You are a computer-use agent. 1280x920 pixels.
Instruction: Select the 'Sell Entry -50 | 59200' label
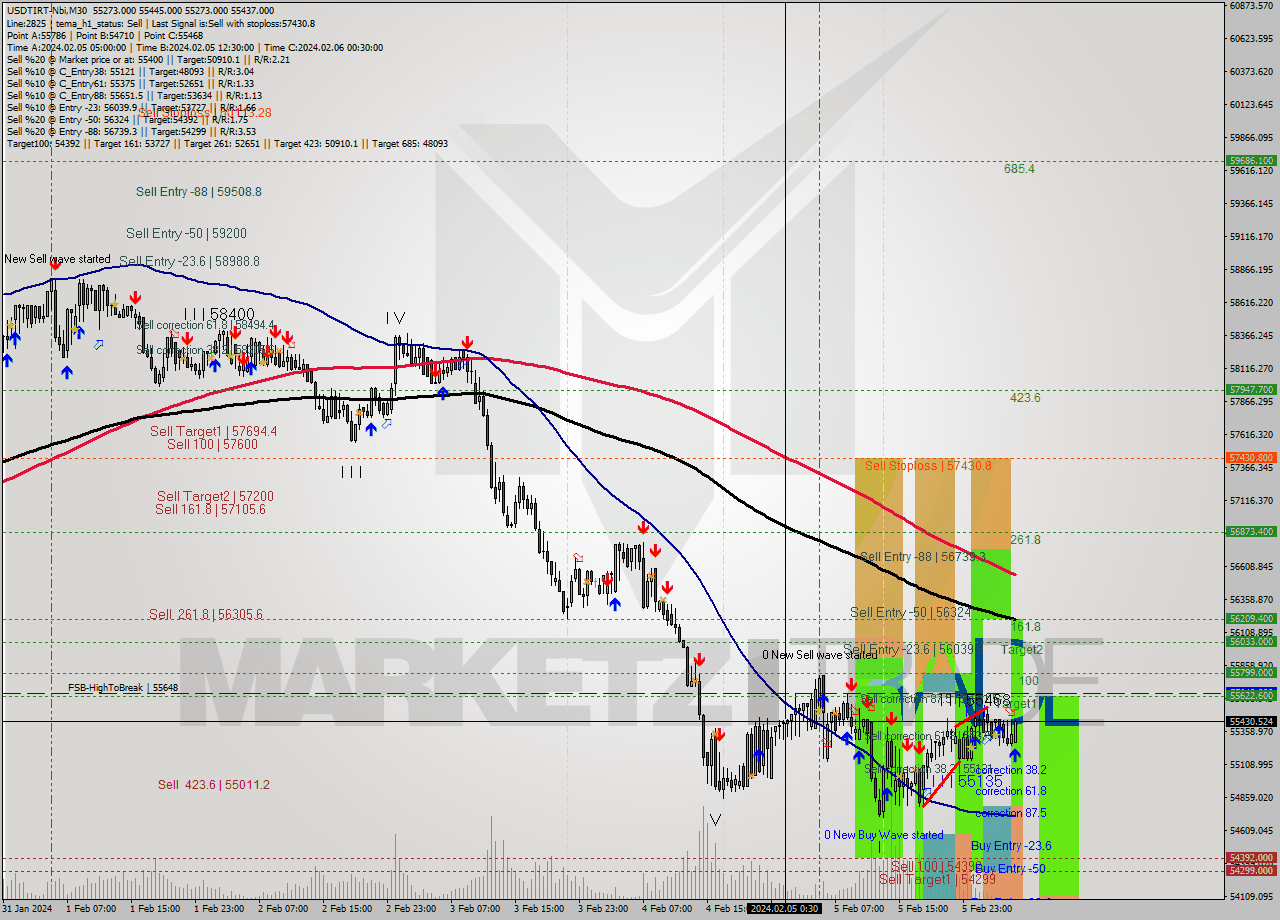point(186,233)
